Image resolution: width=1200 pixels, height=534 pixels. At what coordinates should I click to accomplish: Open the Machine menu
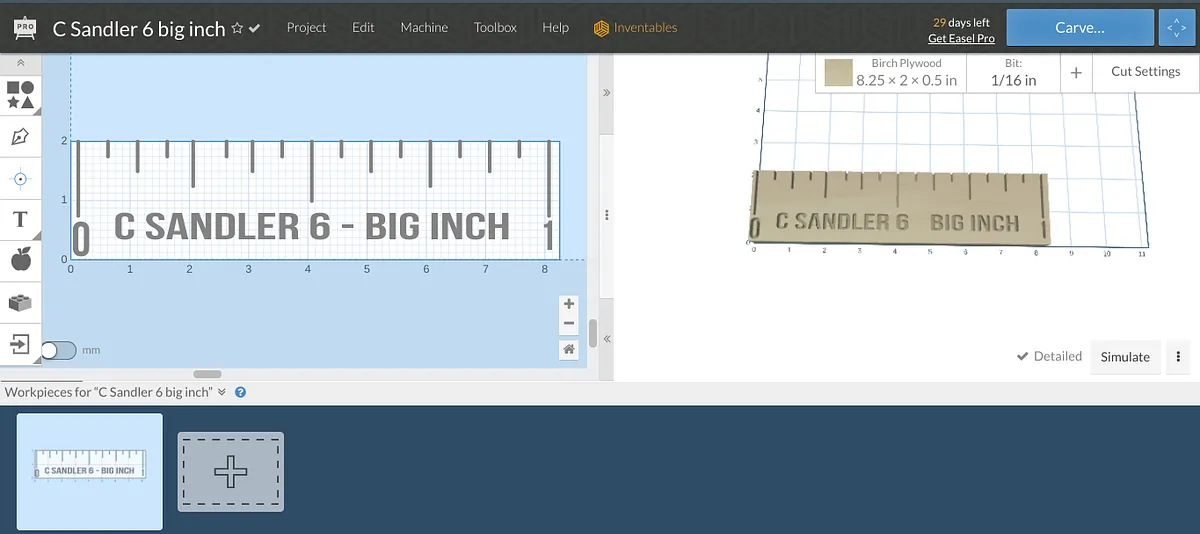point(424,28)
